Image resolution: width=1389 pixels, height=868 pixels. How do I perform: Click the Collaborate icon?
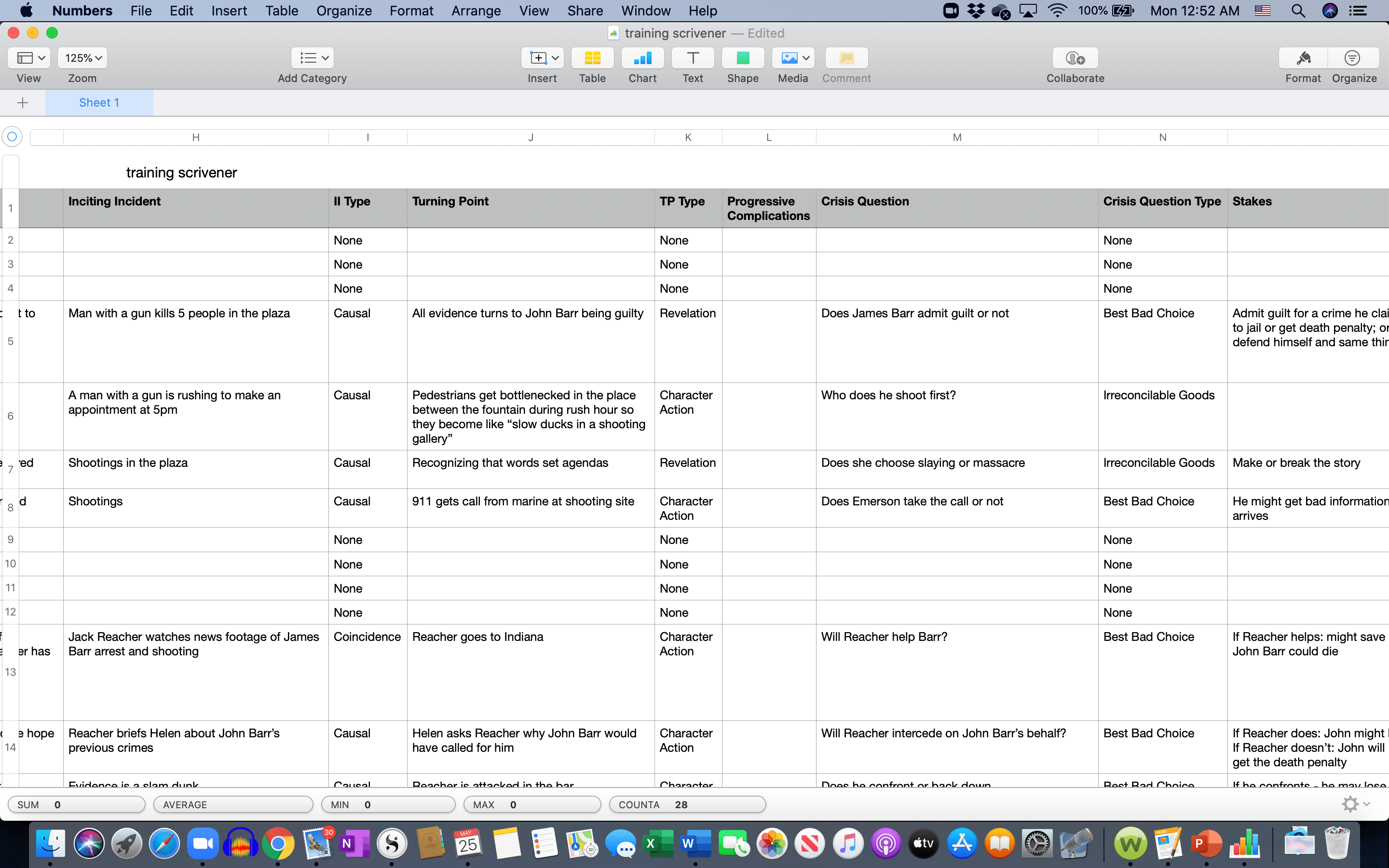click(1075, 58)
